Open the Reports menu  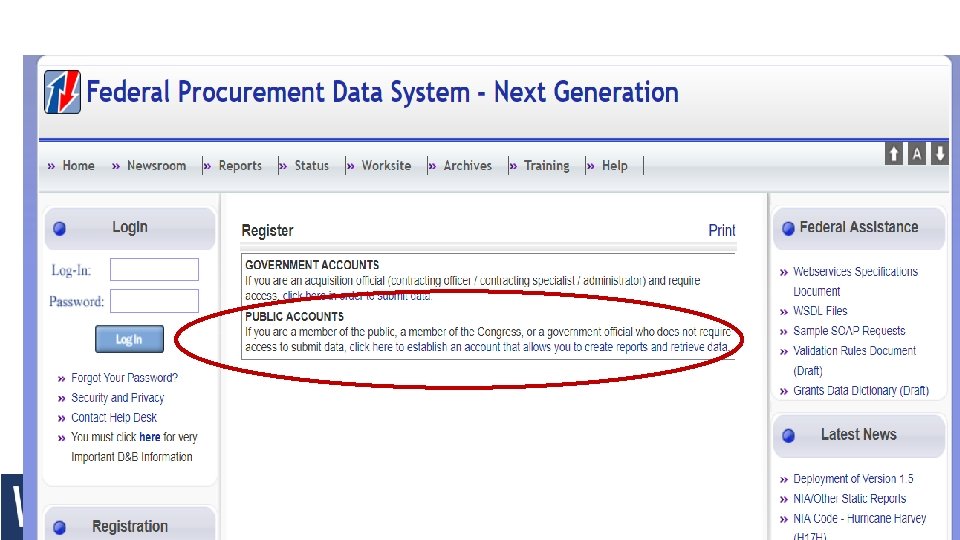(x=240, y=166)
